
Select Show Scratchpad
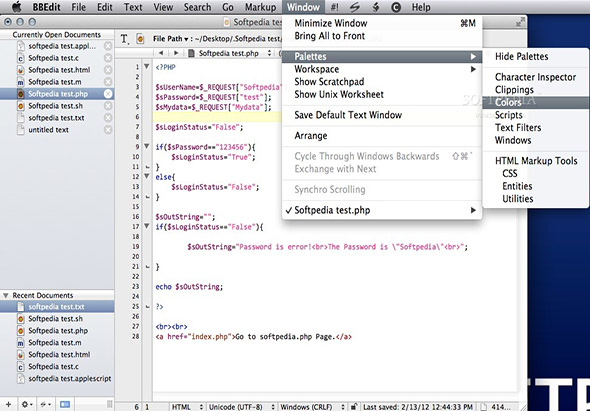click(382, 82)
